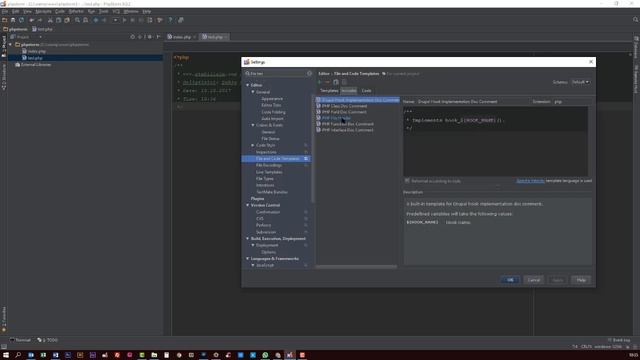The image size is (640, 360).
Task: Click the Help button in Settings dialog
Action: coord(581,280)
